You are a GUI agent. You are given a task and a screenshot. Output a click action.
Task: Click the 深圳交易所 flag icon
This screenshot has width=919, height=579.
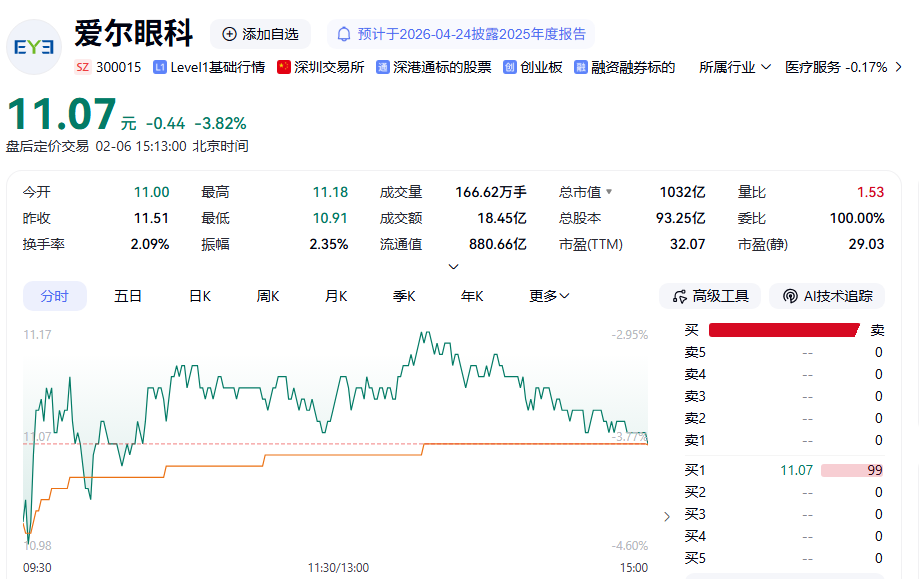coord(284,67)
